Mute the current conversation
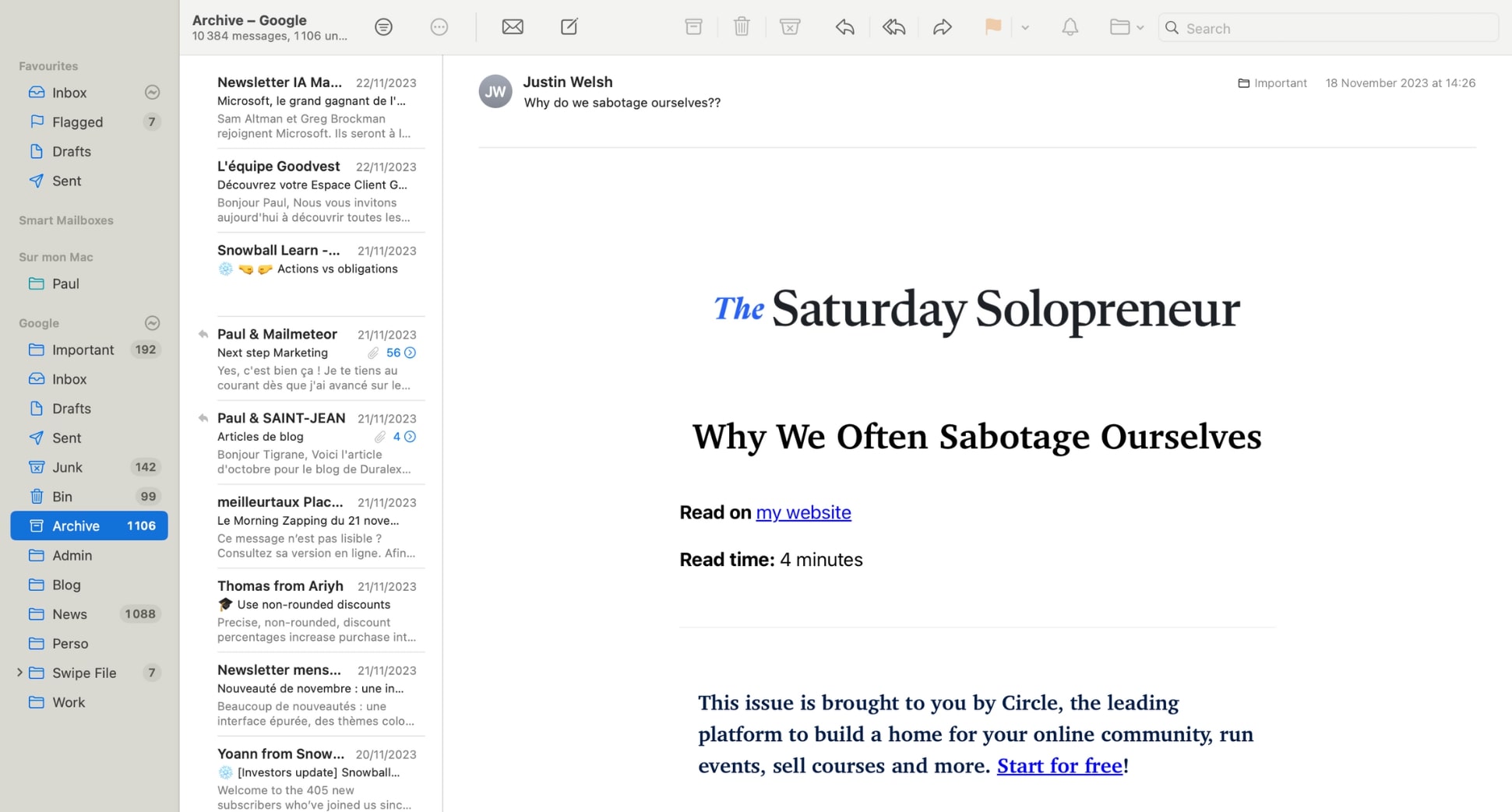This screenshot has width=1512, height=812. tap(1070, 26)
